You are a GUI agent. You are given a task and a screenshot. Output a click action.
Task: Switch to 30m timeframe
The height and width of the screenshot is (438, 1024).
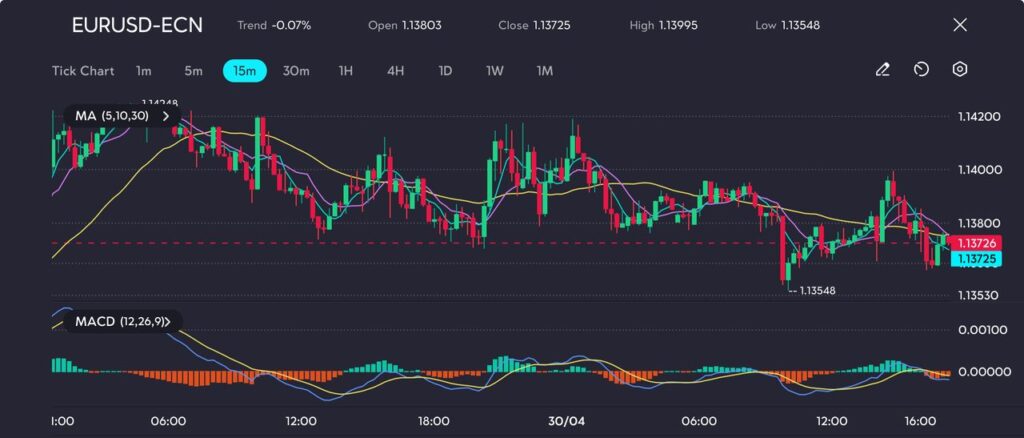coord(296,71)
